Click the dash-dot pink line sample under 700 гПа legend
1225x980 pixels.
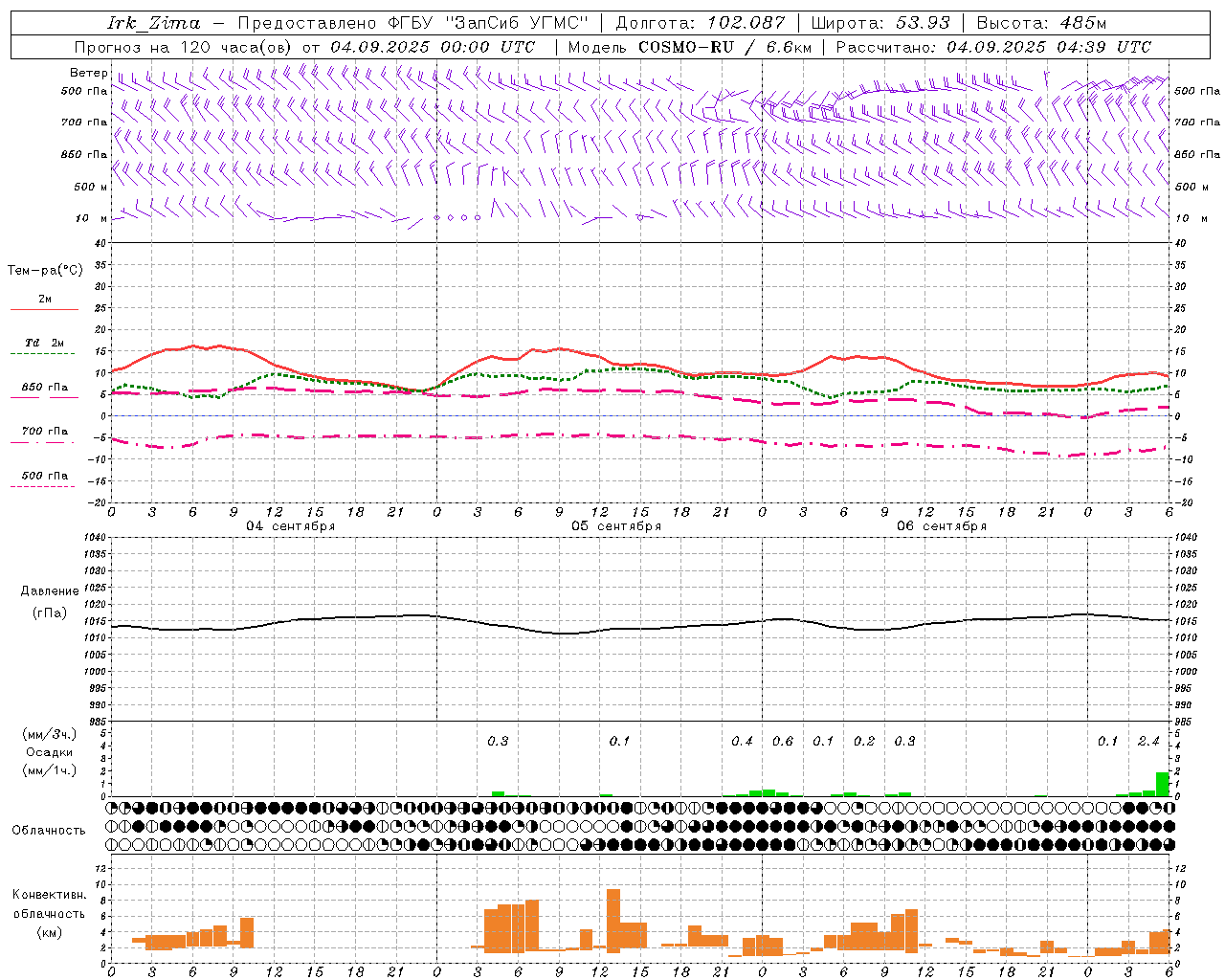click(x=42, y=443)
